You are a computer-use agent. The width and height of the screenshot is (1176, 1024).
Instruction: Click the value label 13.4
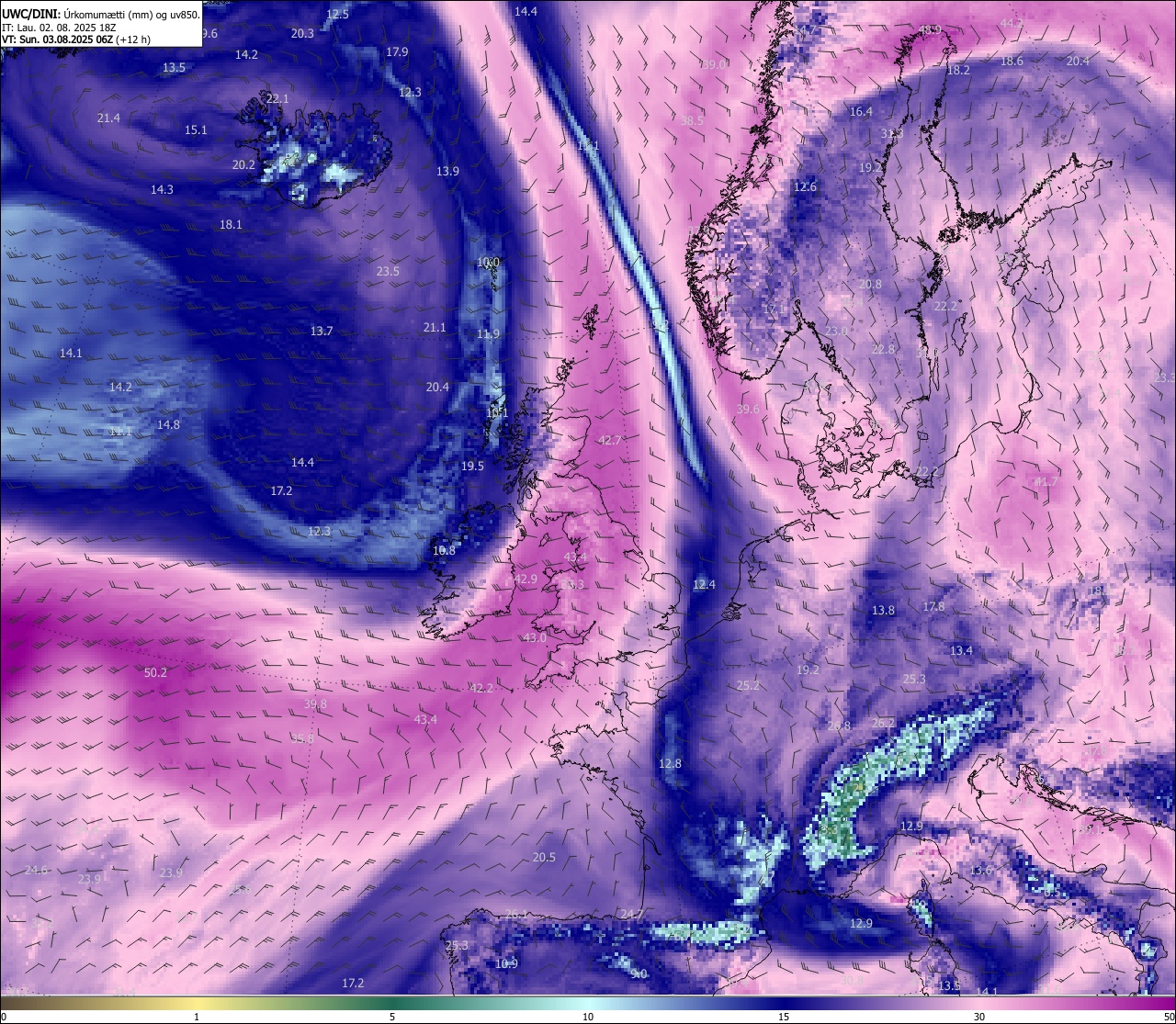pyautogui.click(x=961, y=650)
